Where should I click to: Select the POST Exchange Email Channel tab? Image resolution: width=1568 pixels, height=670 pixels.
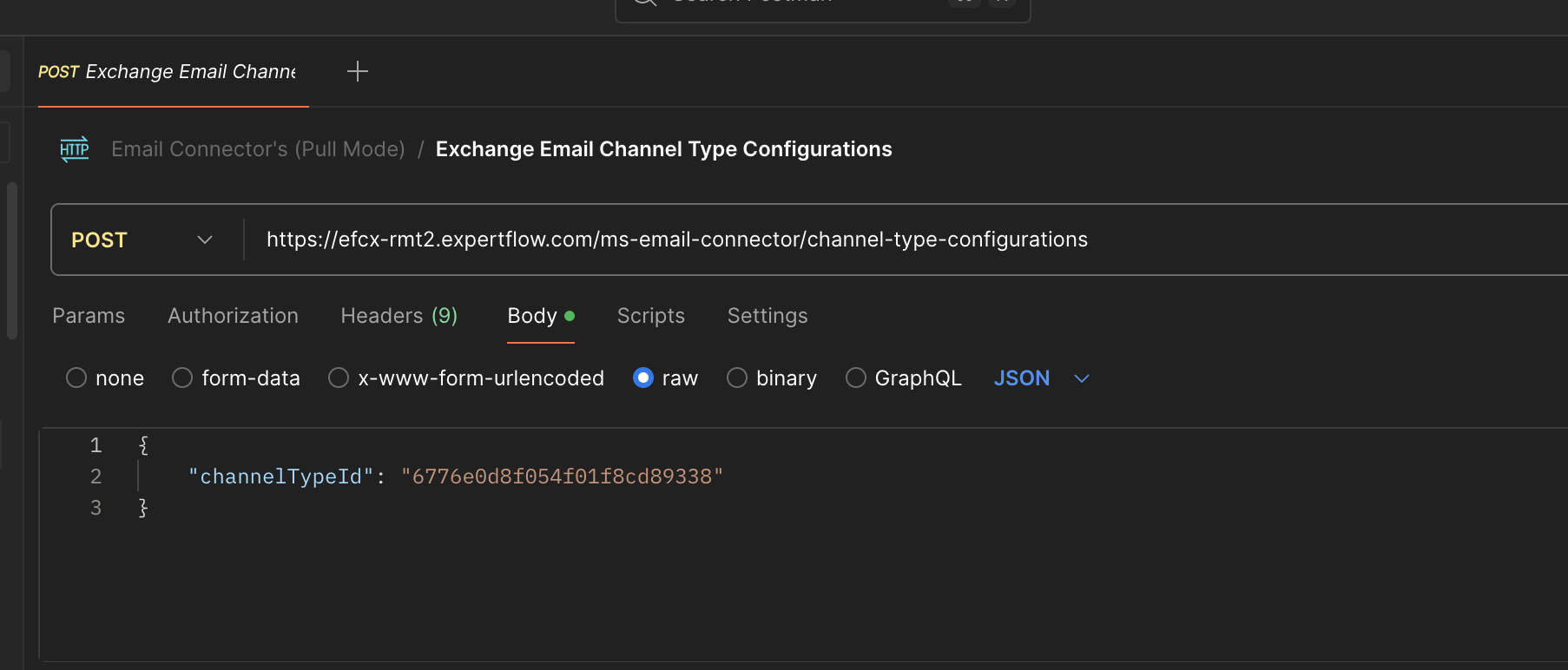[x=168, y=72]
